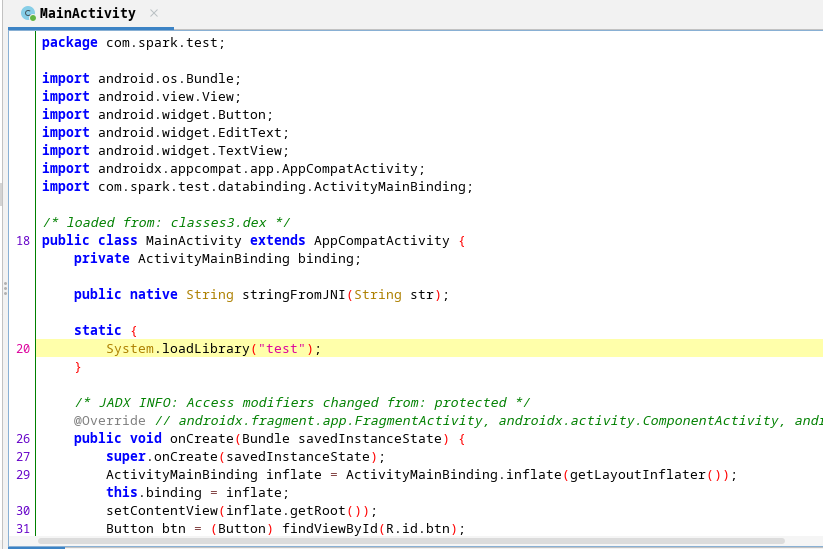
Task: Click the 'native' keyword
Action: [154, 295]
